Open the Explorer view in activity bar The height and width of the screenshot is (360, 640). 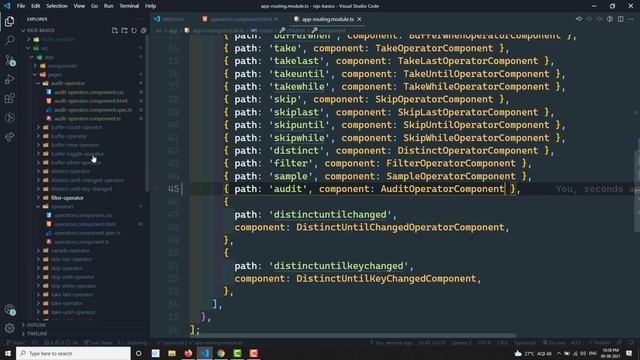click(x=9, y=21)
